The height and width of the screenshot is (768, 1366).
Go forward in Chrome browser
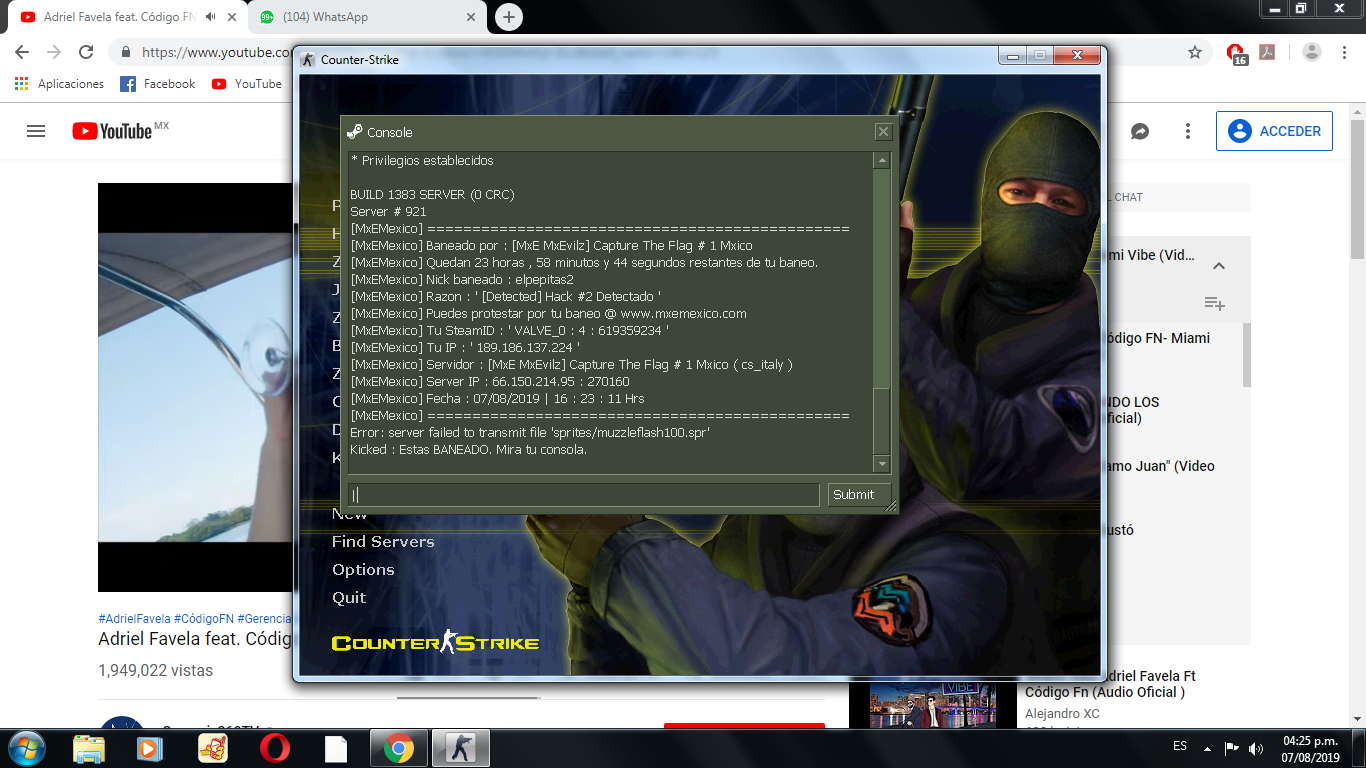[x=54, y=52]
